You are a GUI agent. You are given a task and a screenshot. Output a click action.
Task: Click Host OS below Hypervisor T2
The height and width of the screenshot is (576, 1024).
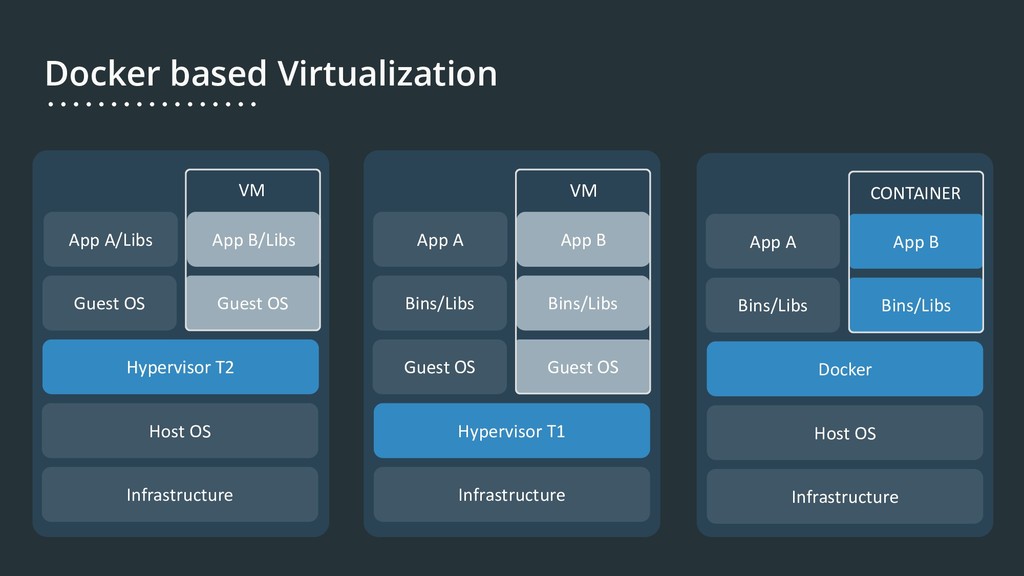(x=180, y=431)
